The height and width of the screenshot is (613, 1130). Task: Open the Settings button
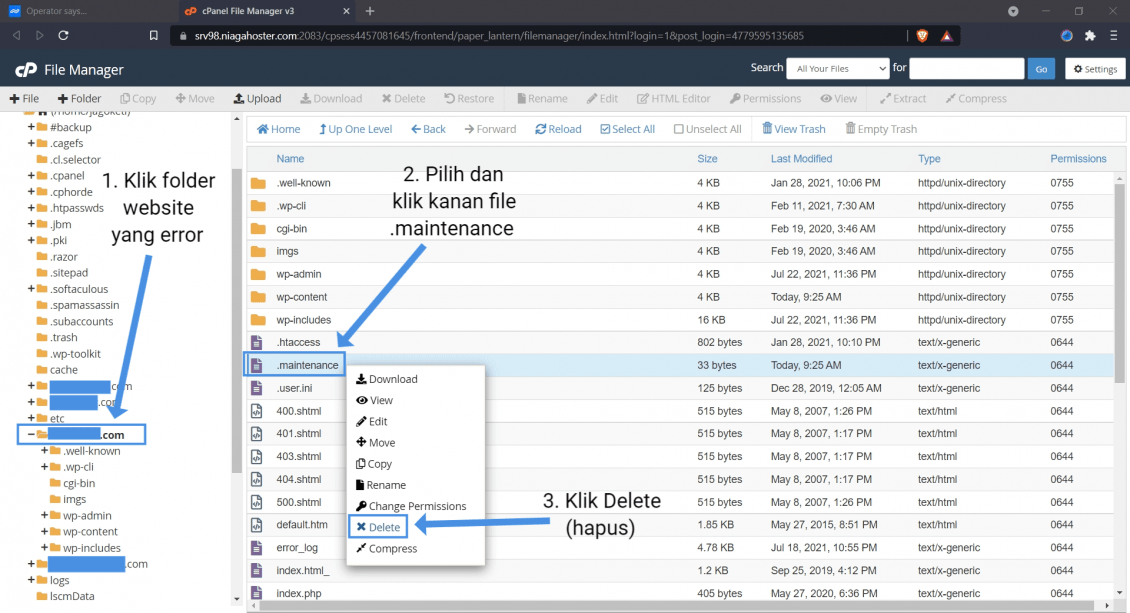click(x=1093, y=69)
